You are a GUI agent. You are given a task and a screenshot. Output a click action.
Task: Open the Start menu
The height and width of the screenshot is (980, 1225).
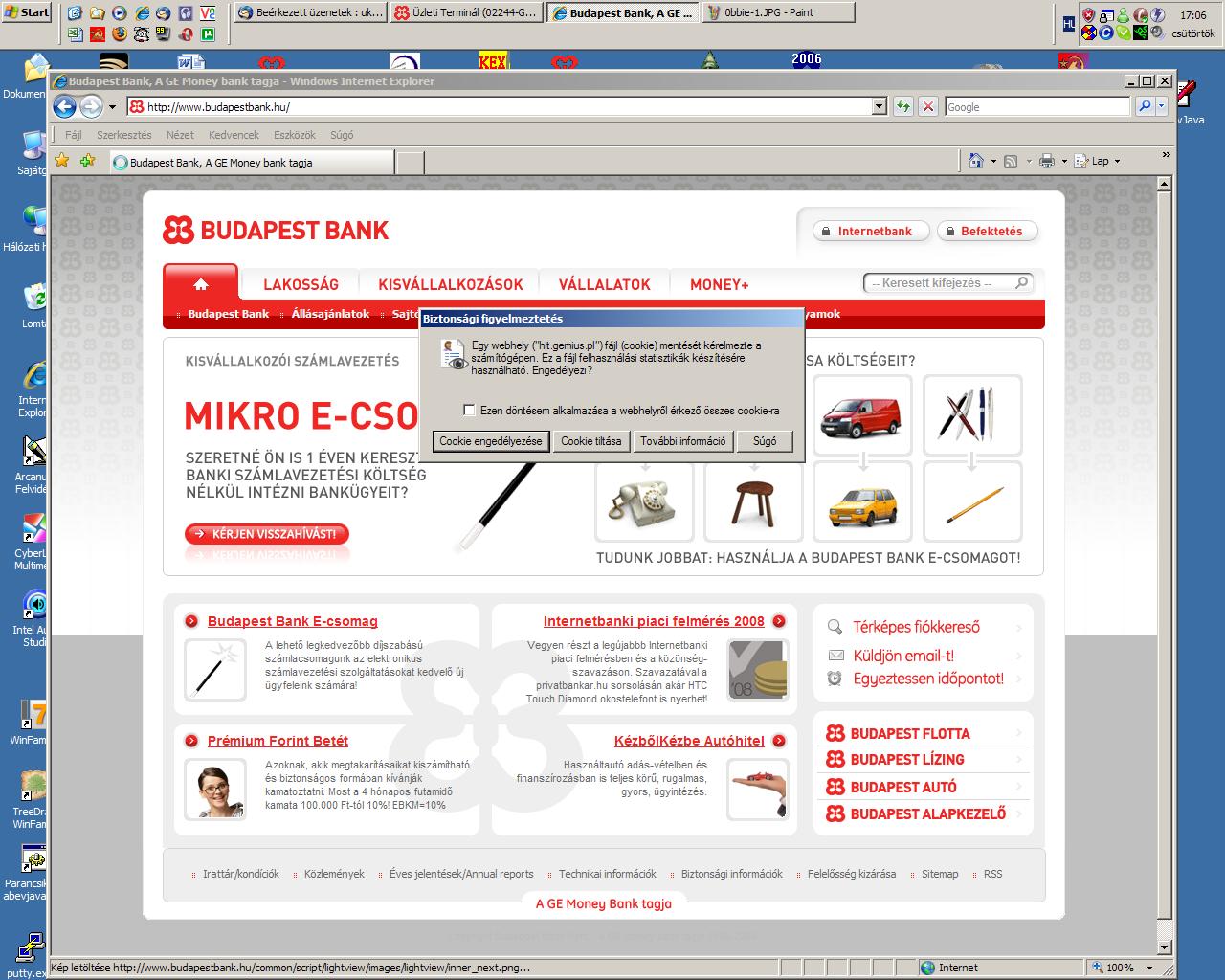click(x=26, y=12)
